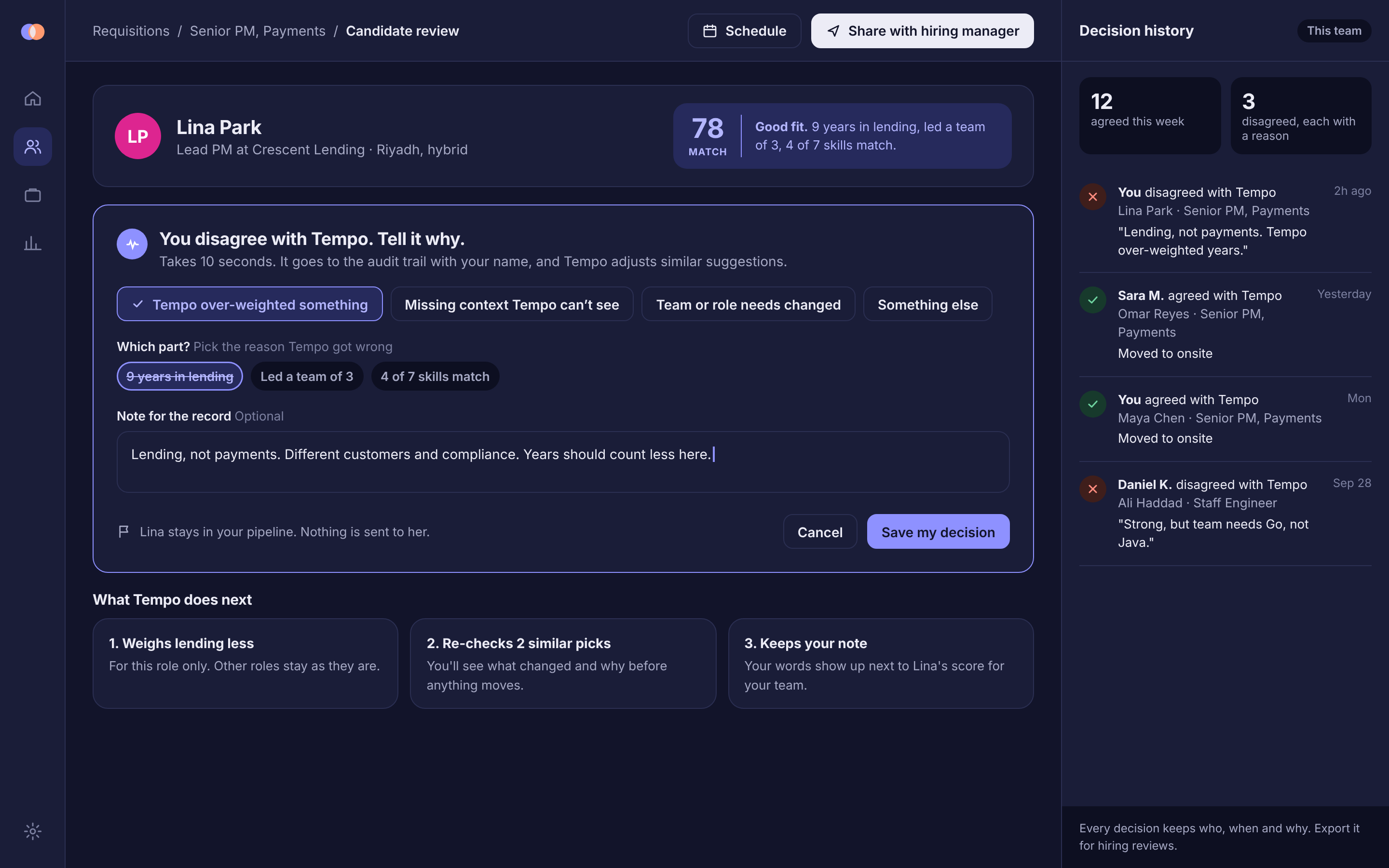Open the 'Re-checks 2 similar picks' card
1389x868 pixels.
(563, 663)
